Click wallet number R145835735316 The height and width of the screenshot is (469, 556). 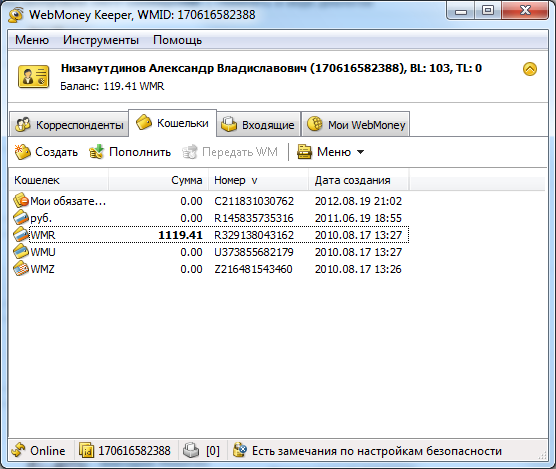(x=254, y=218)
